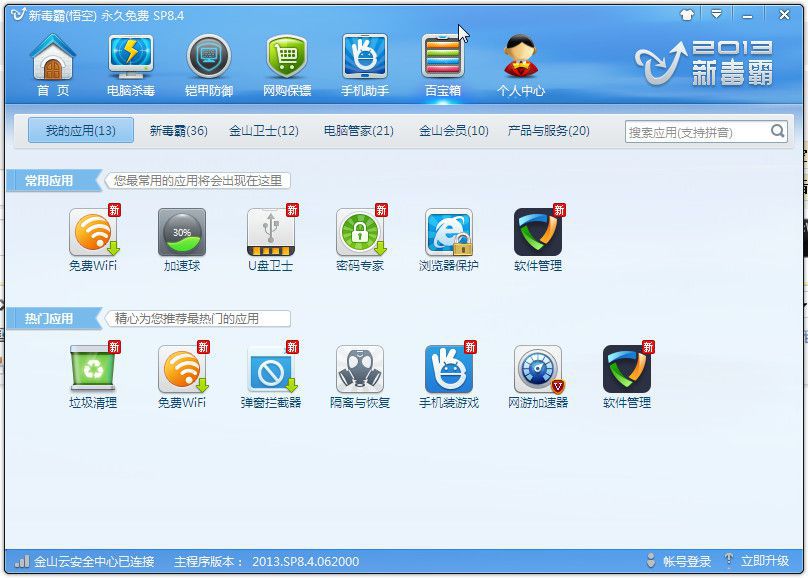This screenshot has height=578, width=808.
Task: Click the skin (shirt) icon in title bar
Action: pyautogui.click(x=687, y=15)
